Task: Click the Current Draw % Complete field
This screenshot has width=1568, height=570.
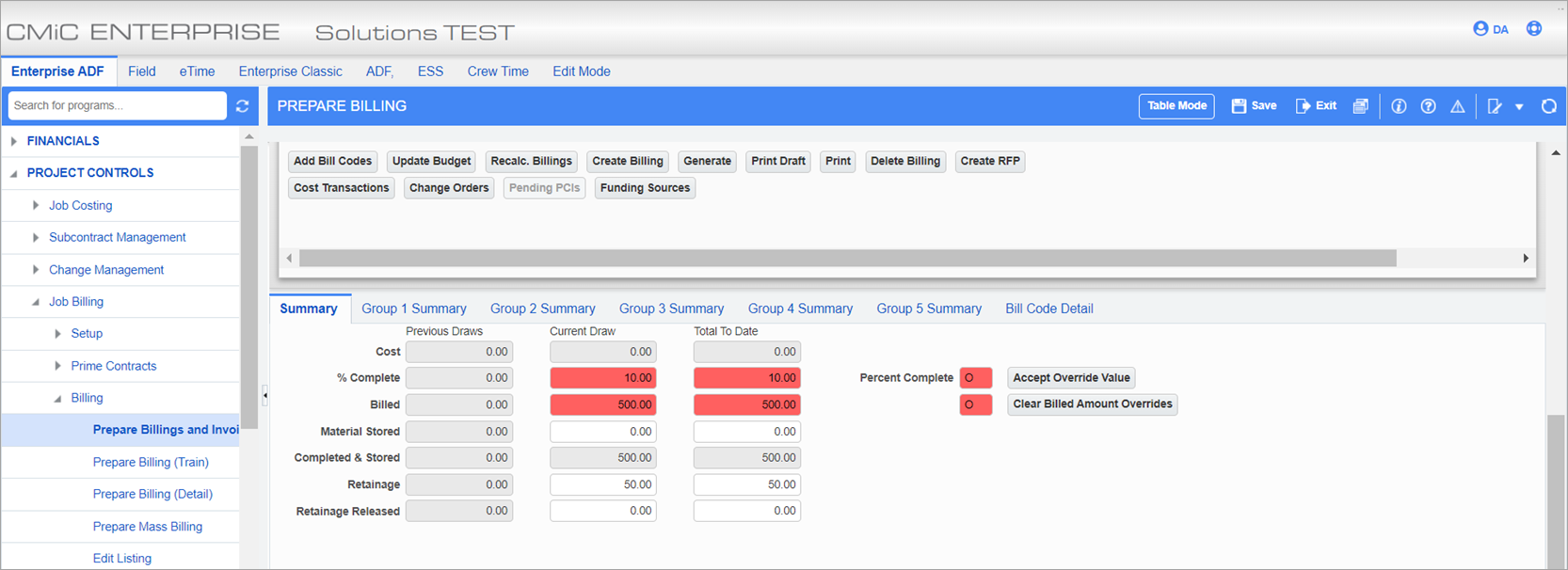Action: pos(603,378)
